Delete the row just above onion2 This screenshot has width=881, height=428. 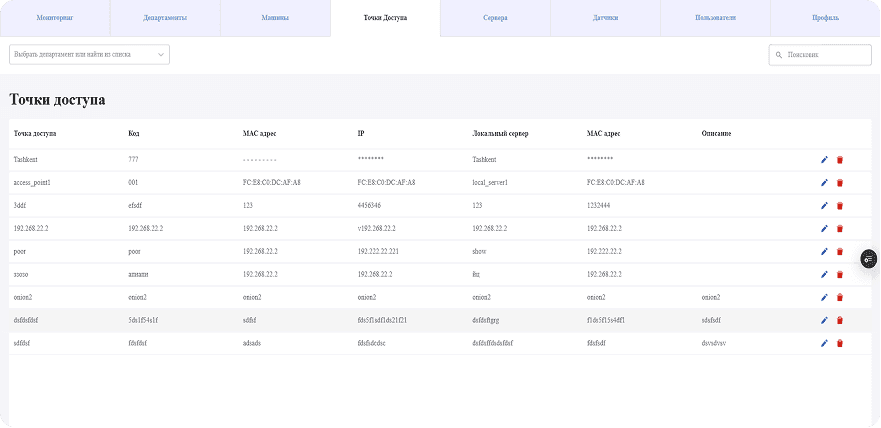coord(840,275)
